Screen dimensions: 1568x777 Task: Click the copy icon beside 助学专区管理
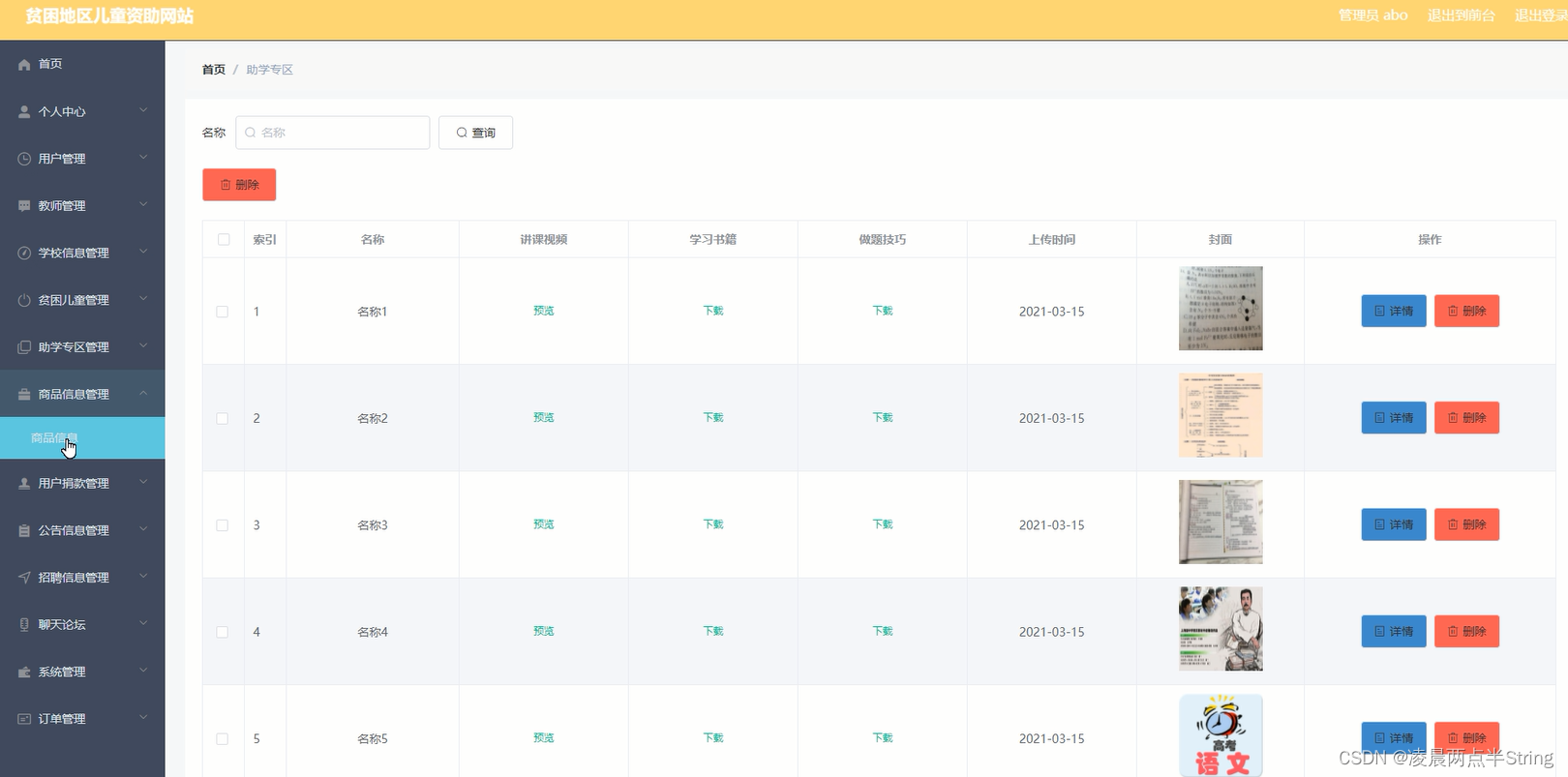click(24, 346)
